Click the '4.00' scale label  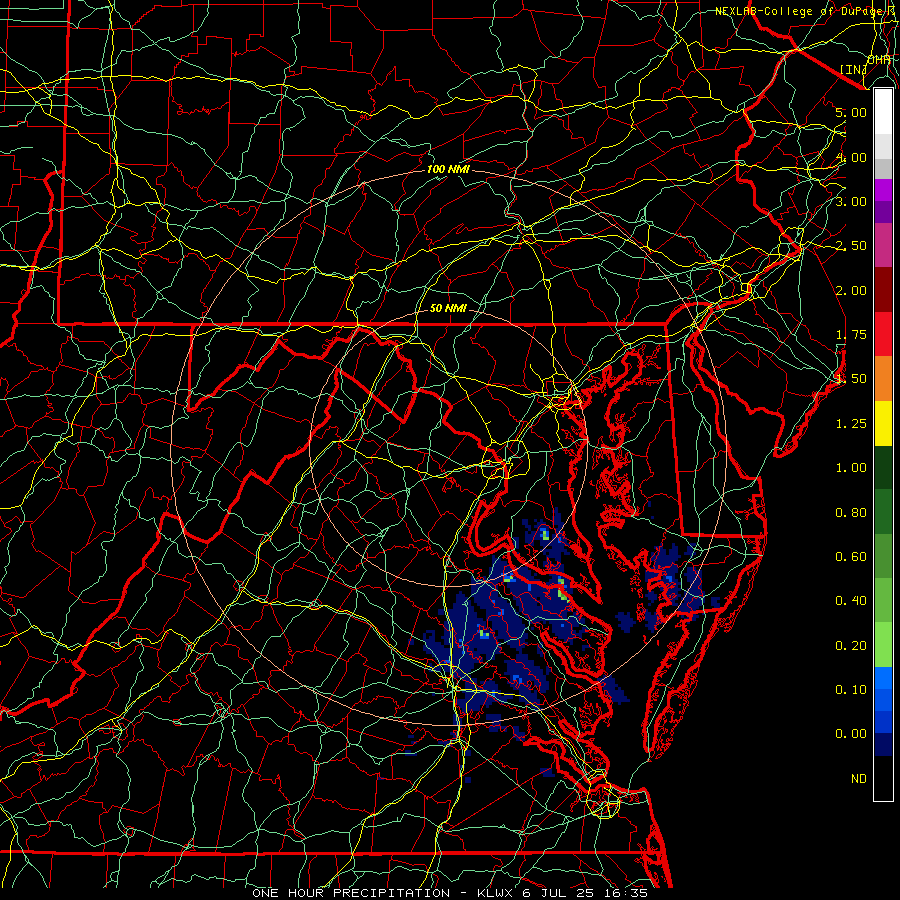851,157
